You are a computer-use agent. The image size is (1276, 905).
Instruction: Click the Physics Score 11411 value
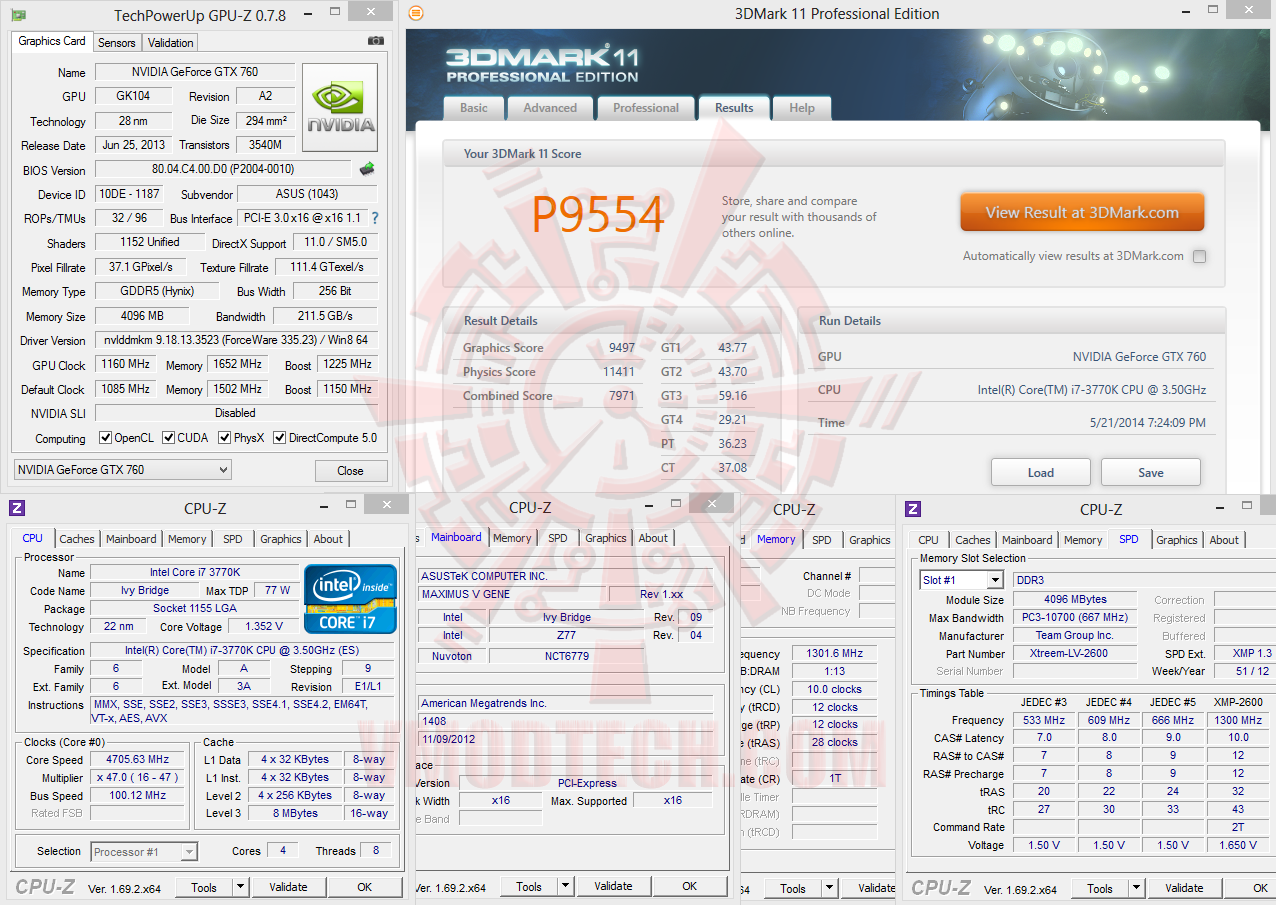[x=619, y=372]
